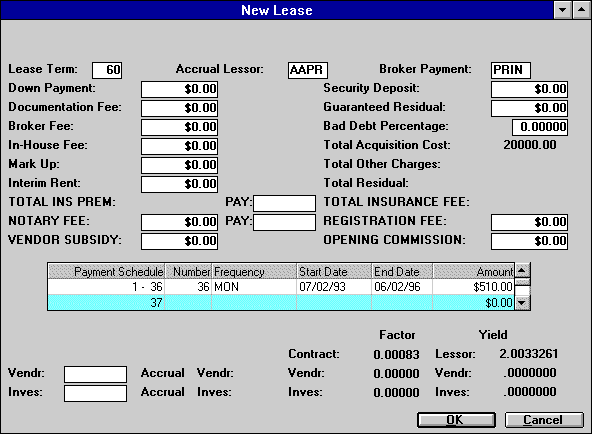Select the Security Deposit field
The image size is (592, 434).
pos(529,89)
